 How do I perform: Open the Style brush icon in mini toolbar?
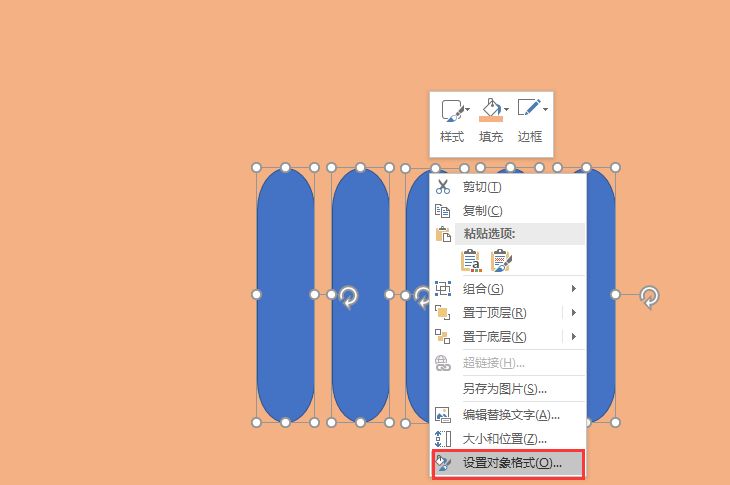click(x=452, y=111)
